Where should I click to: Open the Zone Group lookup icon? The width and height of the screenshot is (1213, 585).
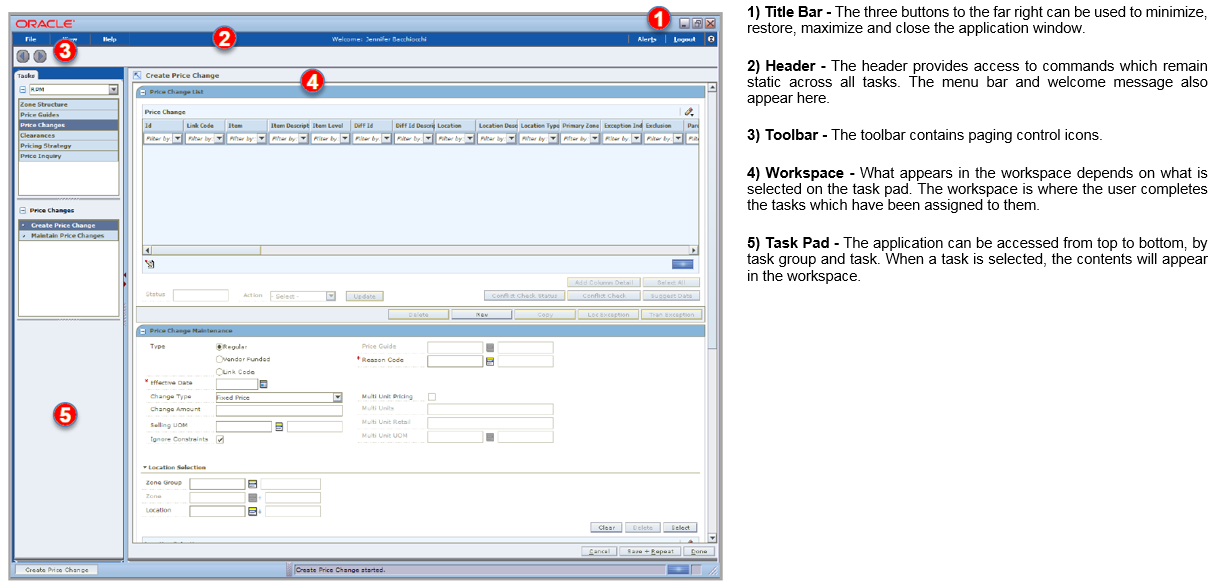click(x=252, y=483)
